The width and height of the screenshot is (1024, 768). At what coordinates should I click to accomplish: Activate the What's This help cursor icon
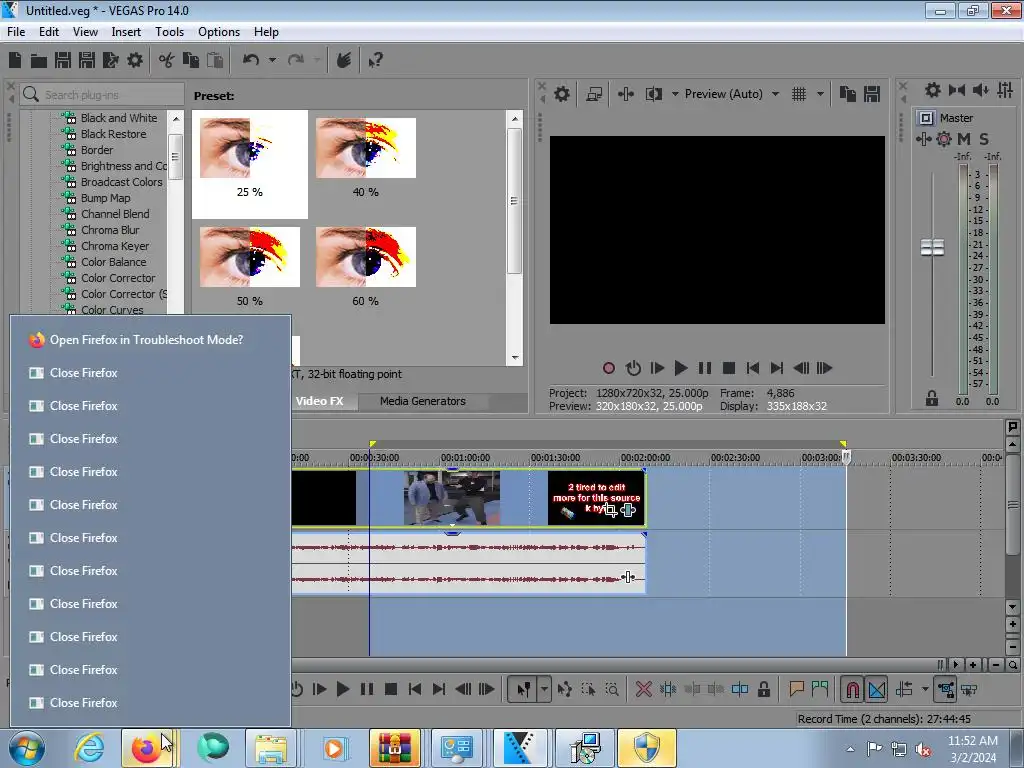point(376,61)
